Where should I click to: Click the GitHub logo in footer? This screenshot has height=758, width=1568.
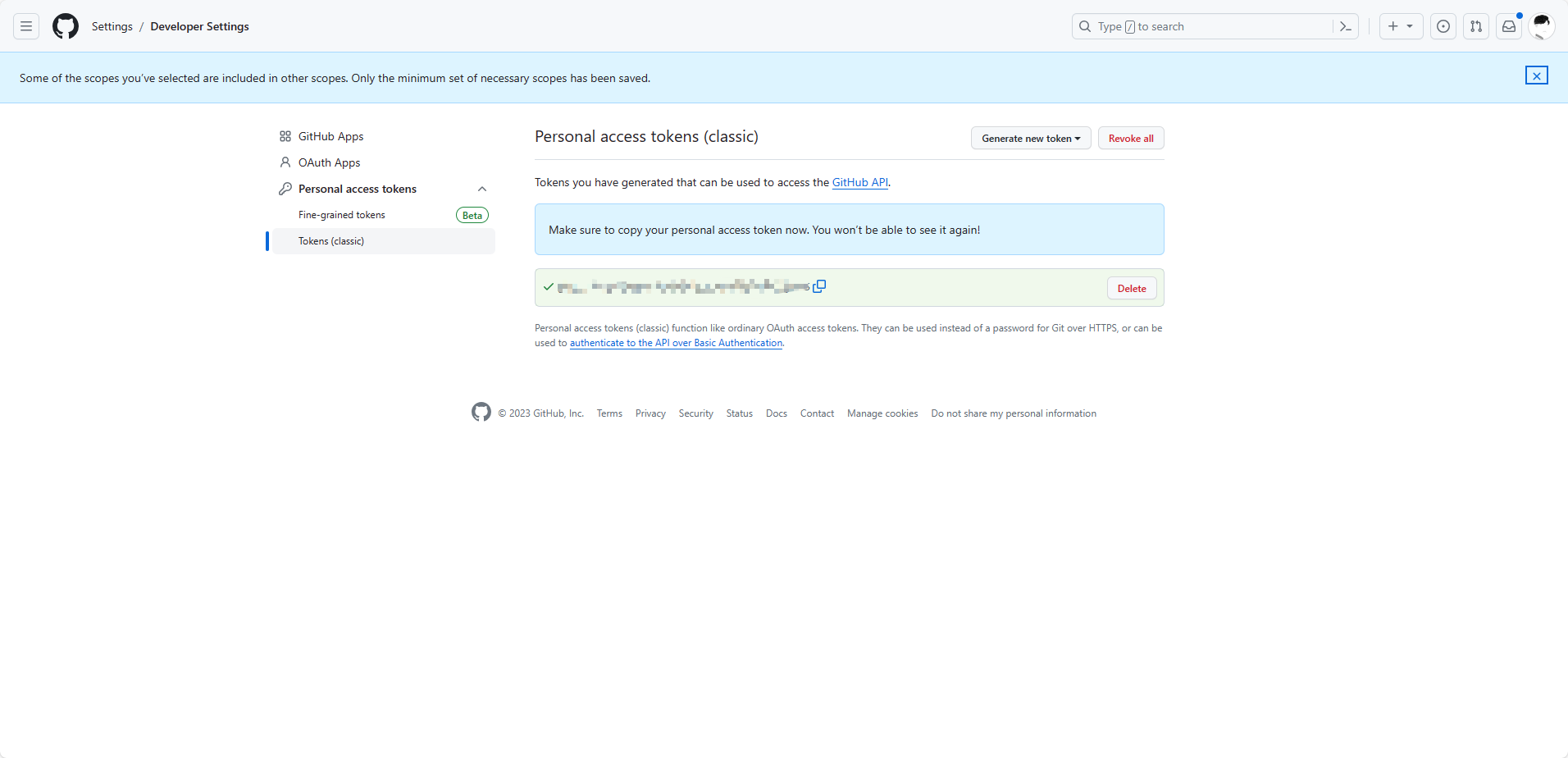click(481, 412)
